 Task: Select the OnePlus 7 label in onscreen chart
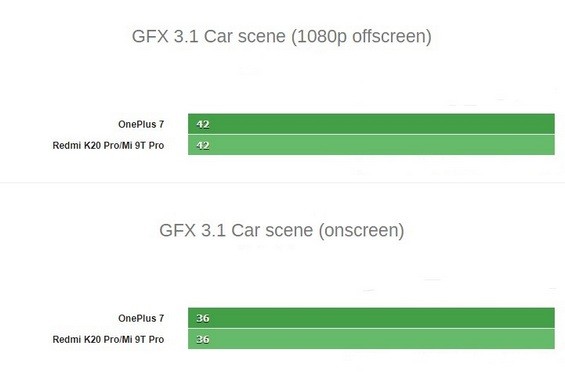141,318
